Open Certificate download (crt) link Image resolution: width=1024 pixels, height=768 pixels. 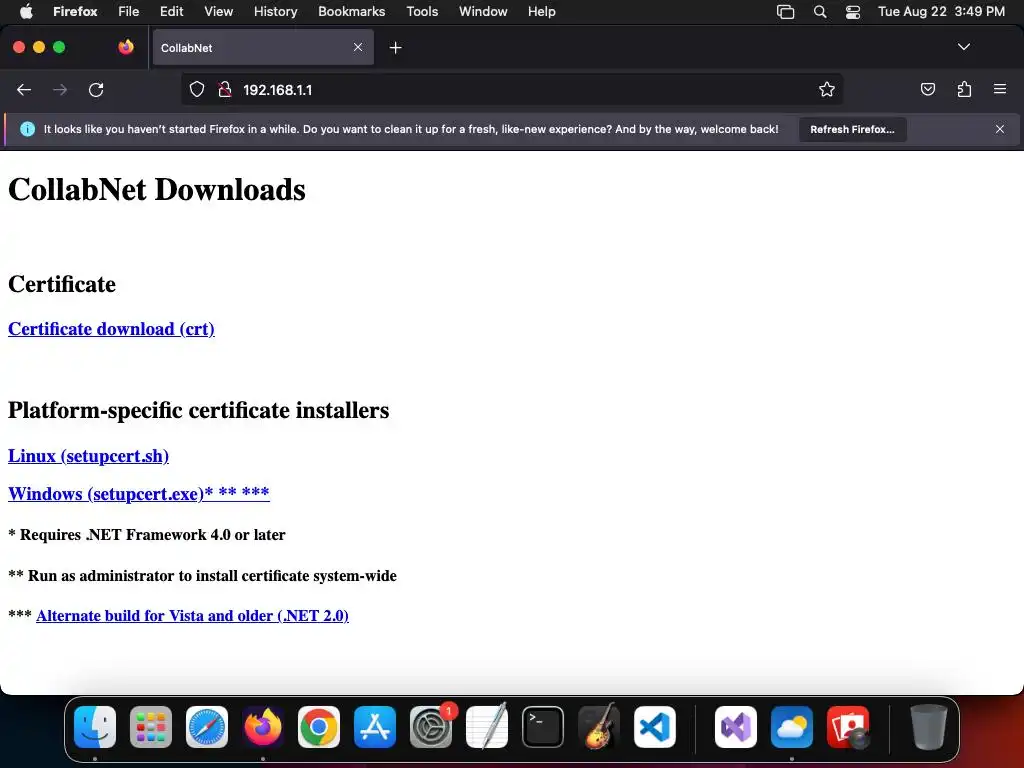click(111, 329)
